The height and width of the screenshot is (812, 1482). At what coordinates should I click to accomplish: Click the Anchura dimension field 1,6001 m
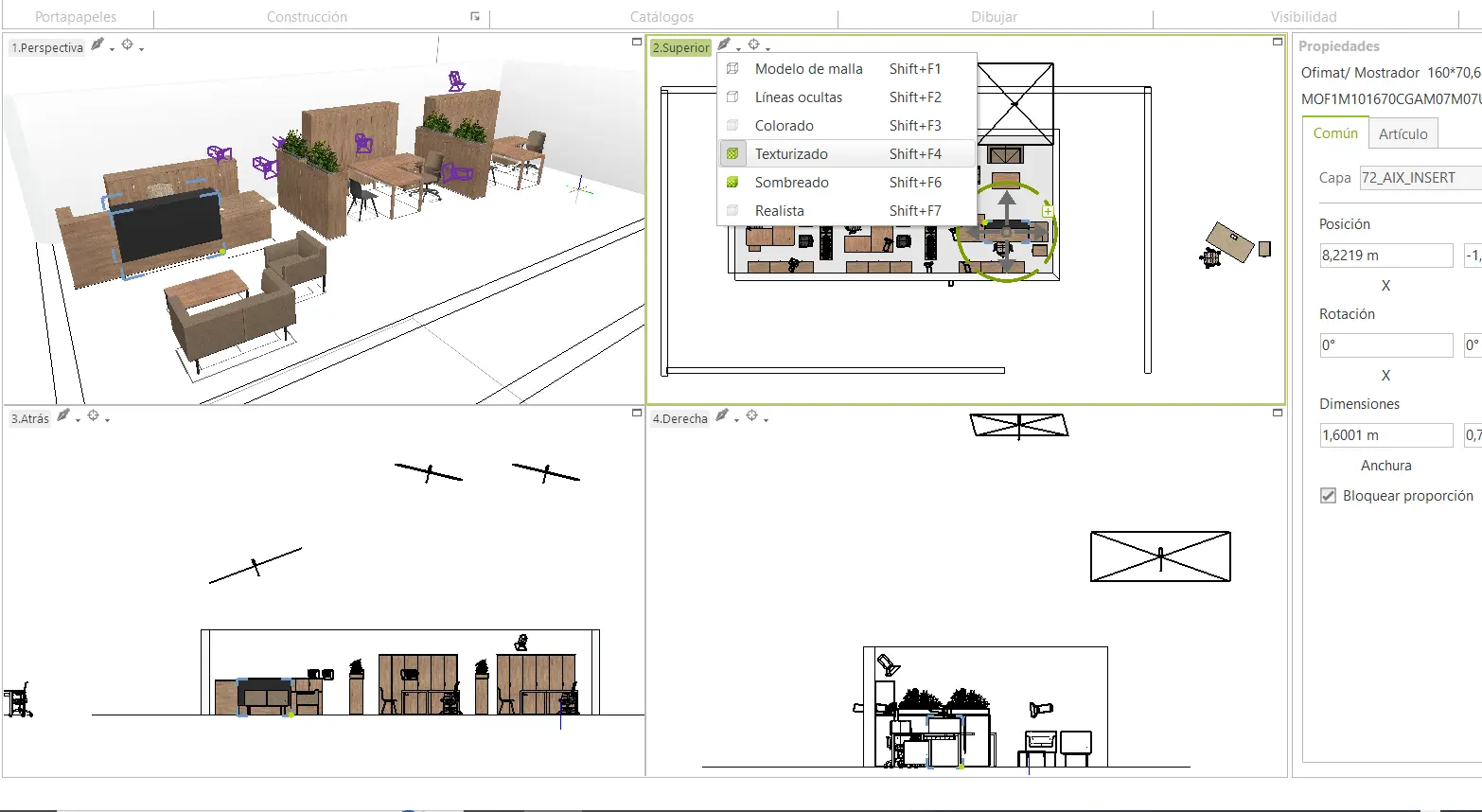coord(1385,435)
